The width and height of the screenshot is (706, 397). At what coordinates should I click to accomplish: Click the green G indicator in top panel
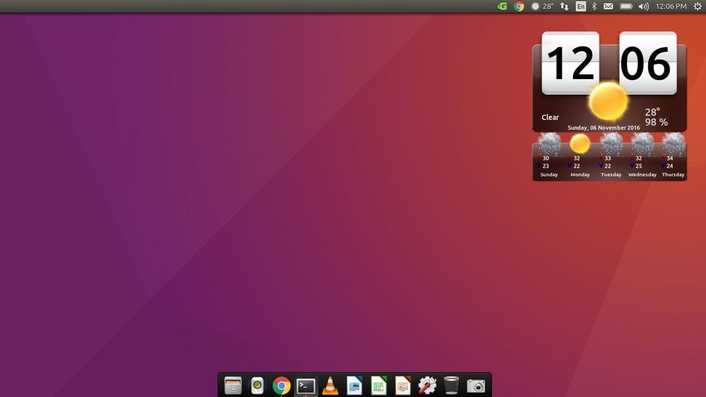click(x=502, y=6)
